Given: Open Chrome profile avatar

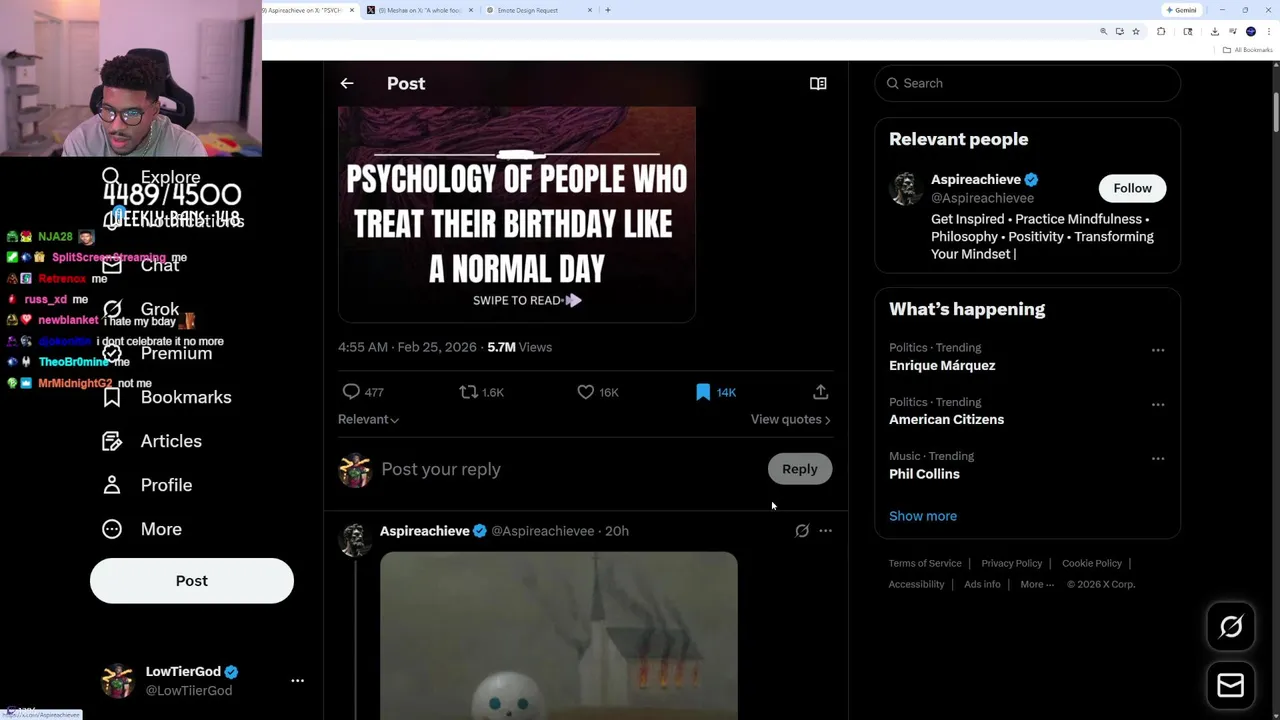Looking at the screenshot, I should click(x=1251, y=32).
